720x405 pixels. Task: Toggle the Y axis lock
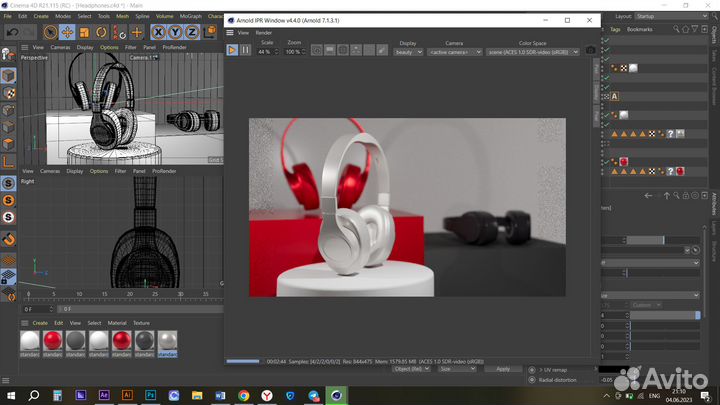coord(175,32)
